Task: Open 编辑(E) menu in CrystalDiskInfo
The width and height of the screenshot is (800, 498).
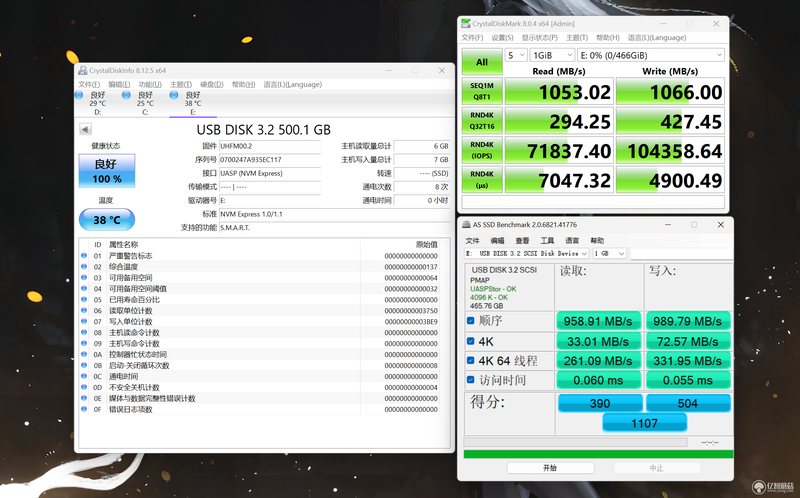Action: 119,85
